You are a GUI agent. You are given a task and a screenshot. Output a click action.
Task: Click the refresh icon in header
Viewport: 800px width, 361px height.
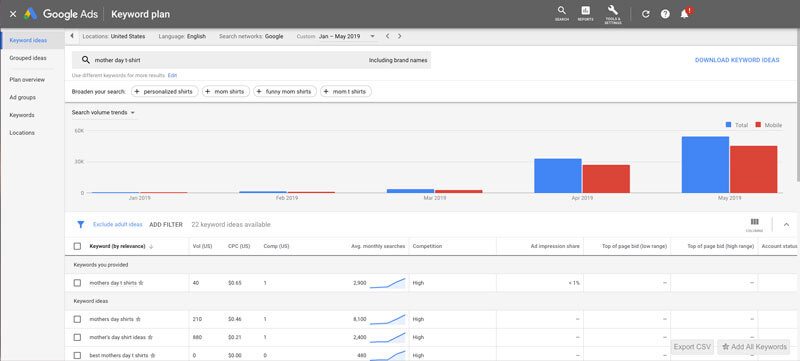pyautogui.click(x=645, y=14)
